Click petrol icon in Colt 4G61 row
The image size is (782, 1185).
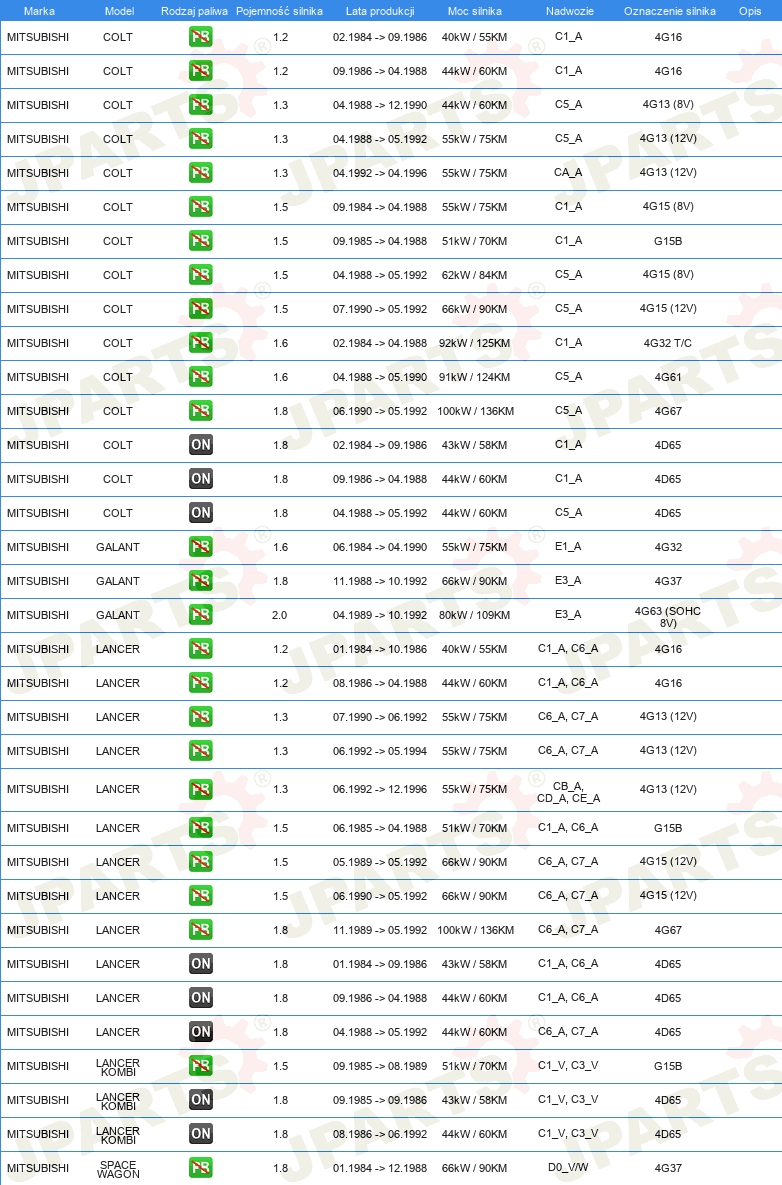coord(200,377)
